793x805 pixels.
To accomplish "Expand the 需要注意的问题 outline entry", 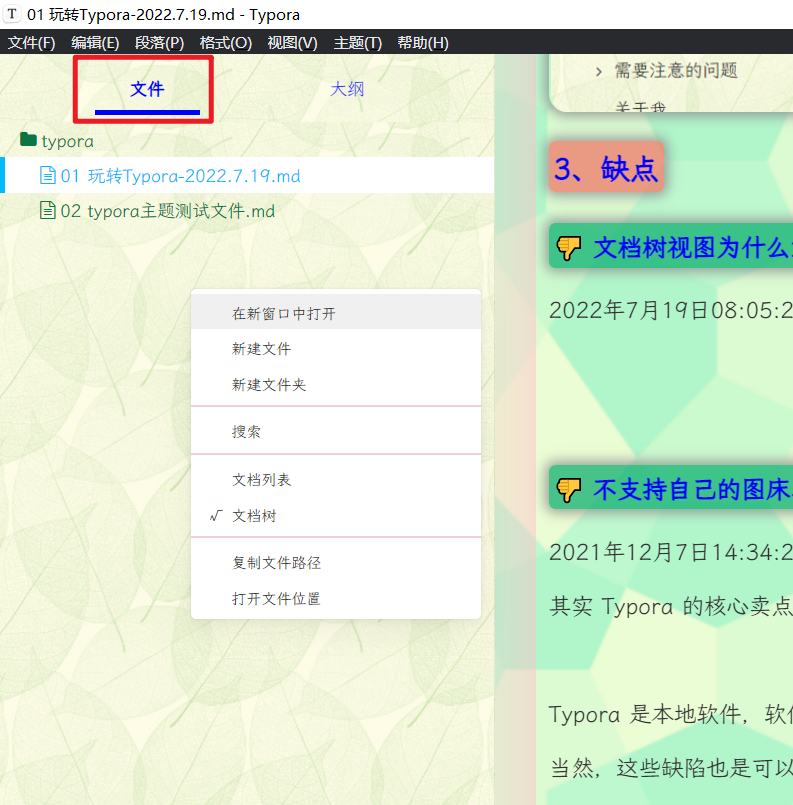I will coord(598,71).
